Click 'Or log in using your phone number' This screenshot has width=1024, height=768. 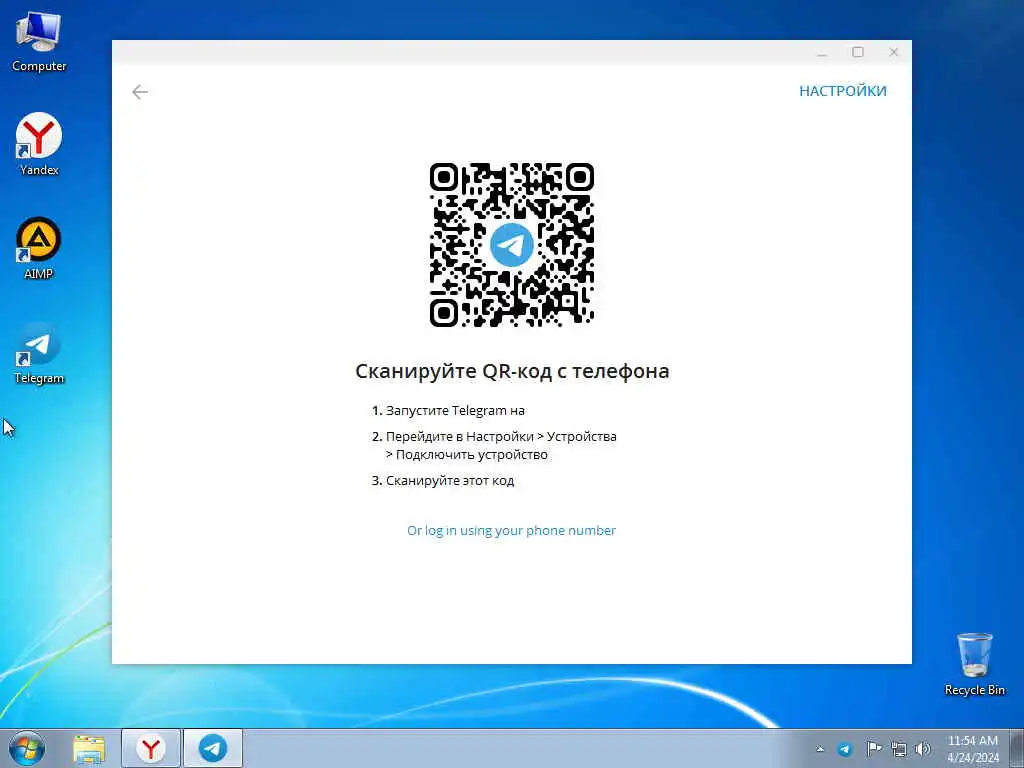511,530
